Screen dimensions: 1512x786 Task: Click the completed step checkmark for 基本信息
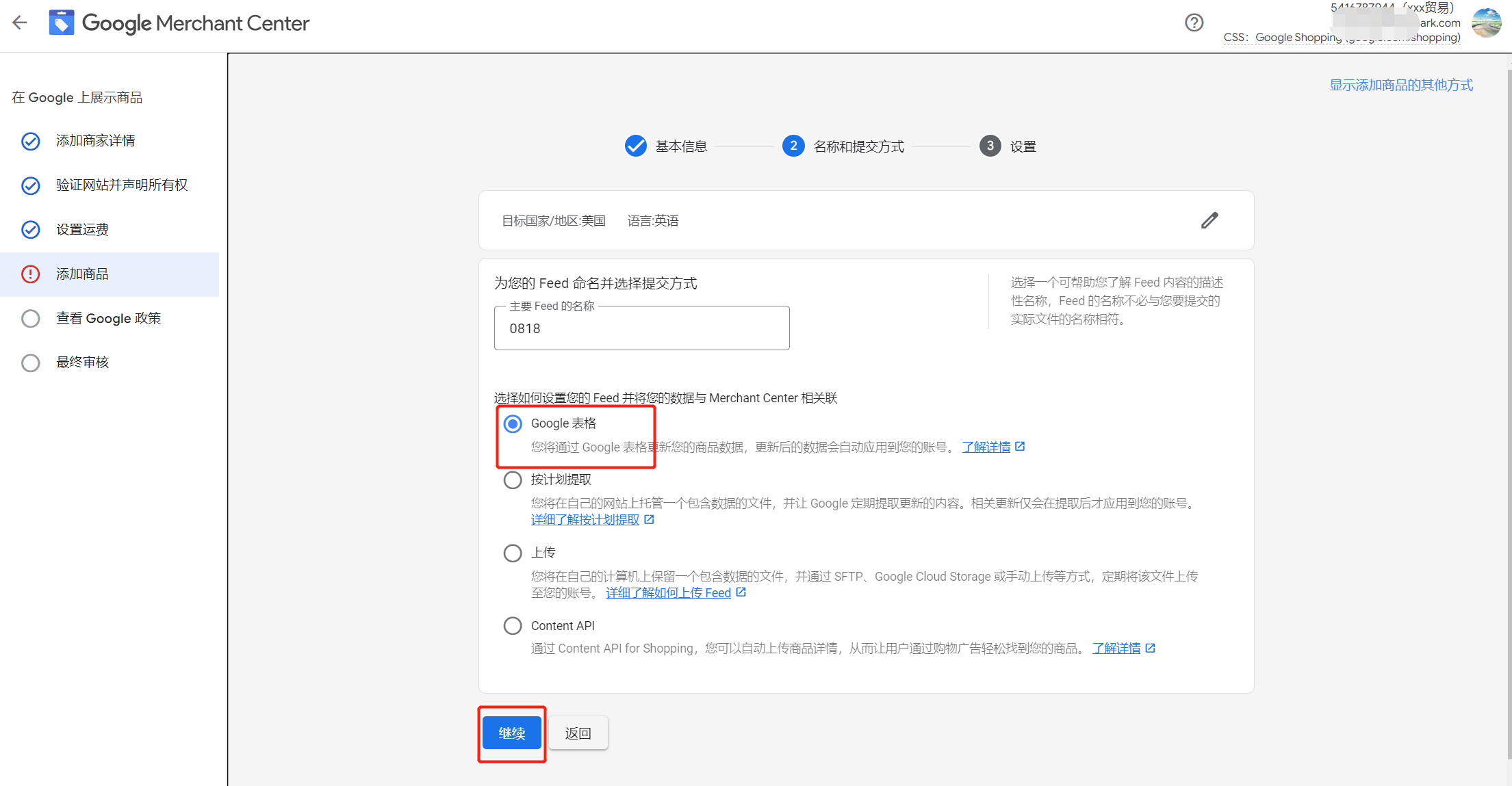636,146
